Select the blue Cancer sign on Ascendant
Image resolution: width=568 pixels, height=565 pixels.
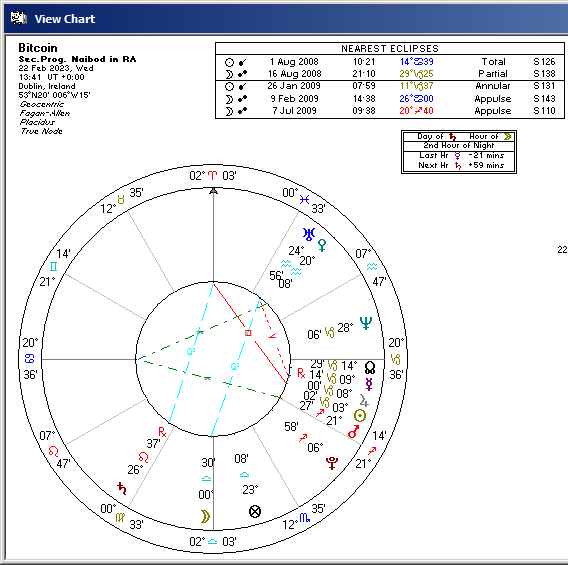[x=29, y=358]
